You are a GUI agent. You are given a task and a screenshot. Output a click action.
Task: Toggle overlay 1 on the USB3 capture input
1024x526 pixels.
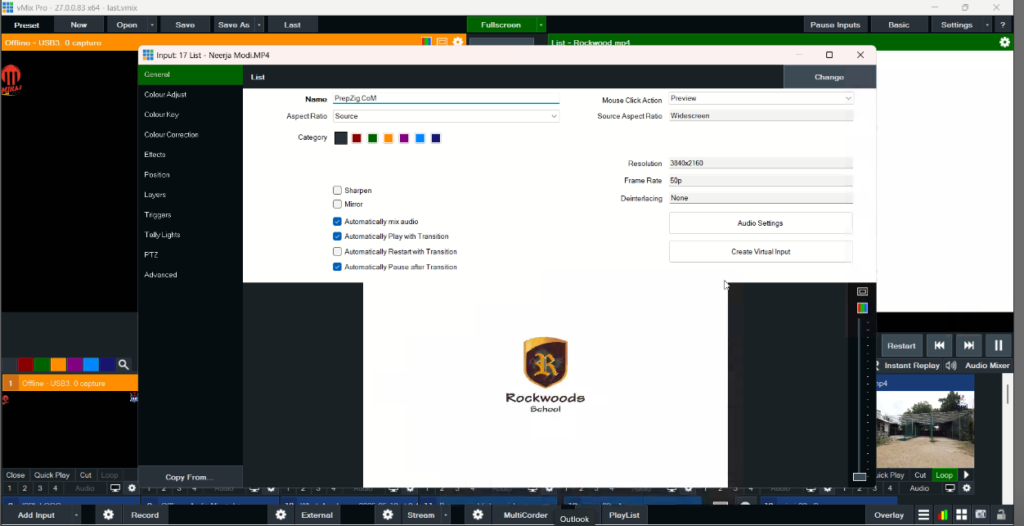coord(9,488)
